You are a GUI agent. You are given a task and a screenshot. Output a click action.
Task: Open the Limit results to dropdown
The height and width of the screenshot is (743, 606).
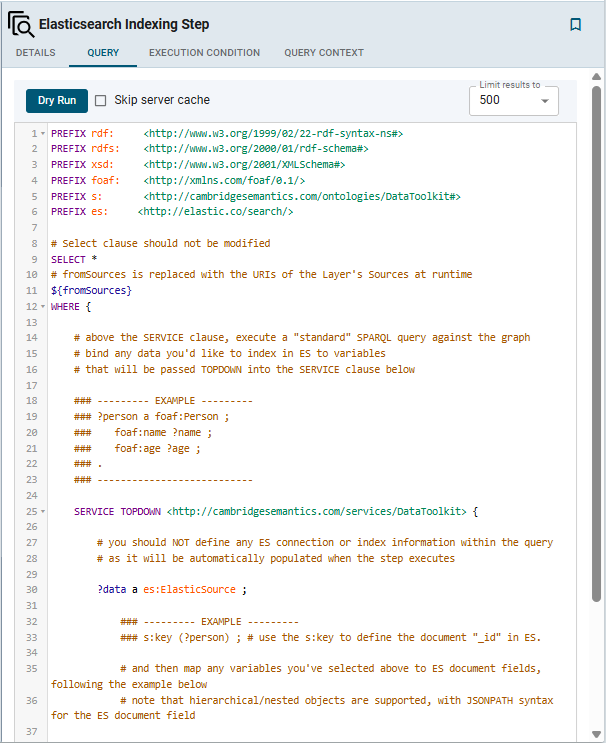pos(514,100)
